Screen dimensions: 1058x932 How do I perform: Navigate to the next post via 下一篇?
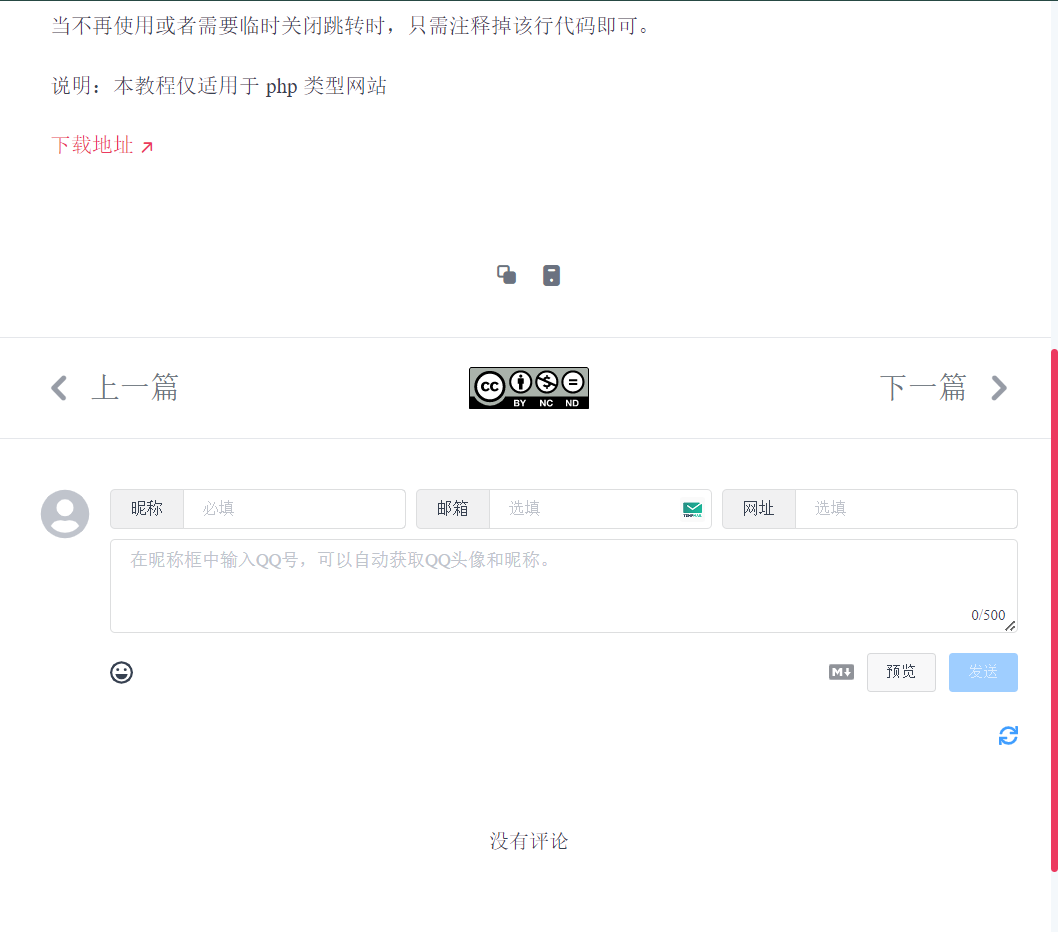point(923,388)
